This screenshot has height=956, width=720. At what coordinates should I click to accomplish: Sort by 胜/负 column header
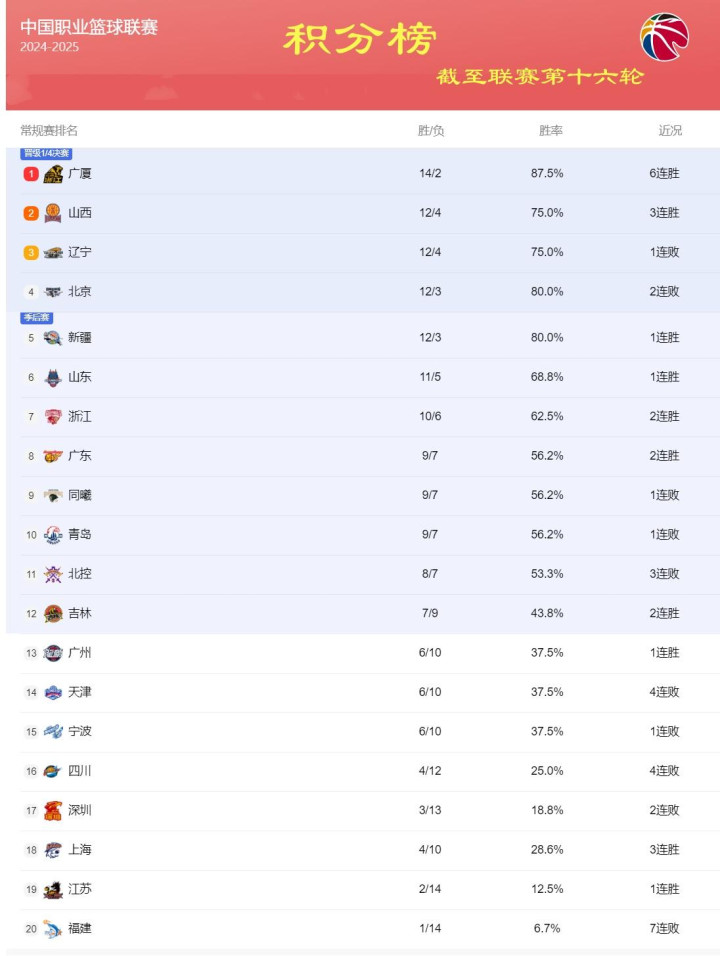tap(430, 130)
